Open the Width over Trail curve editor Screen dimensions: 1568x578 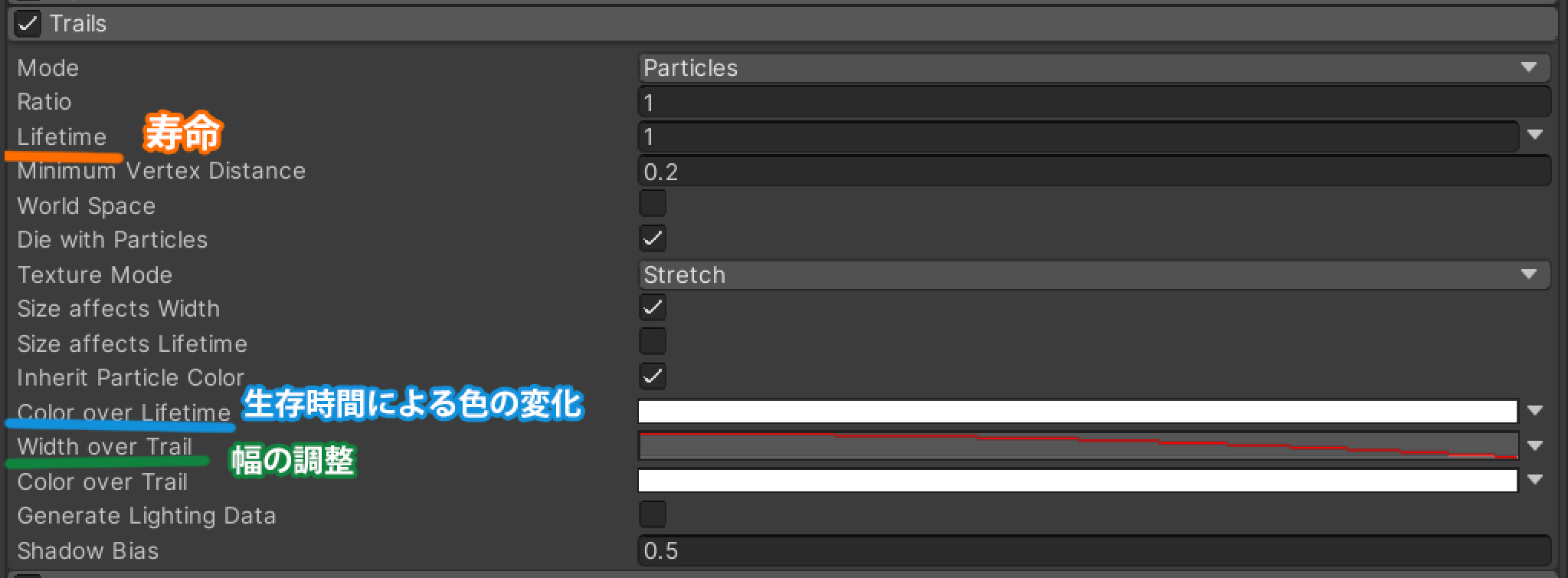[1077, 445]
